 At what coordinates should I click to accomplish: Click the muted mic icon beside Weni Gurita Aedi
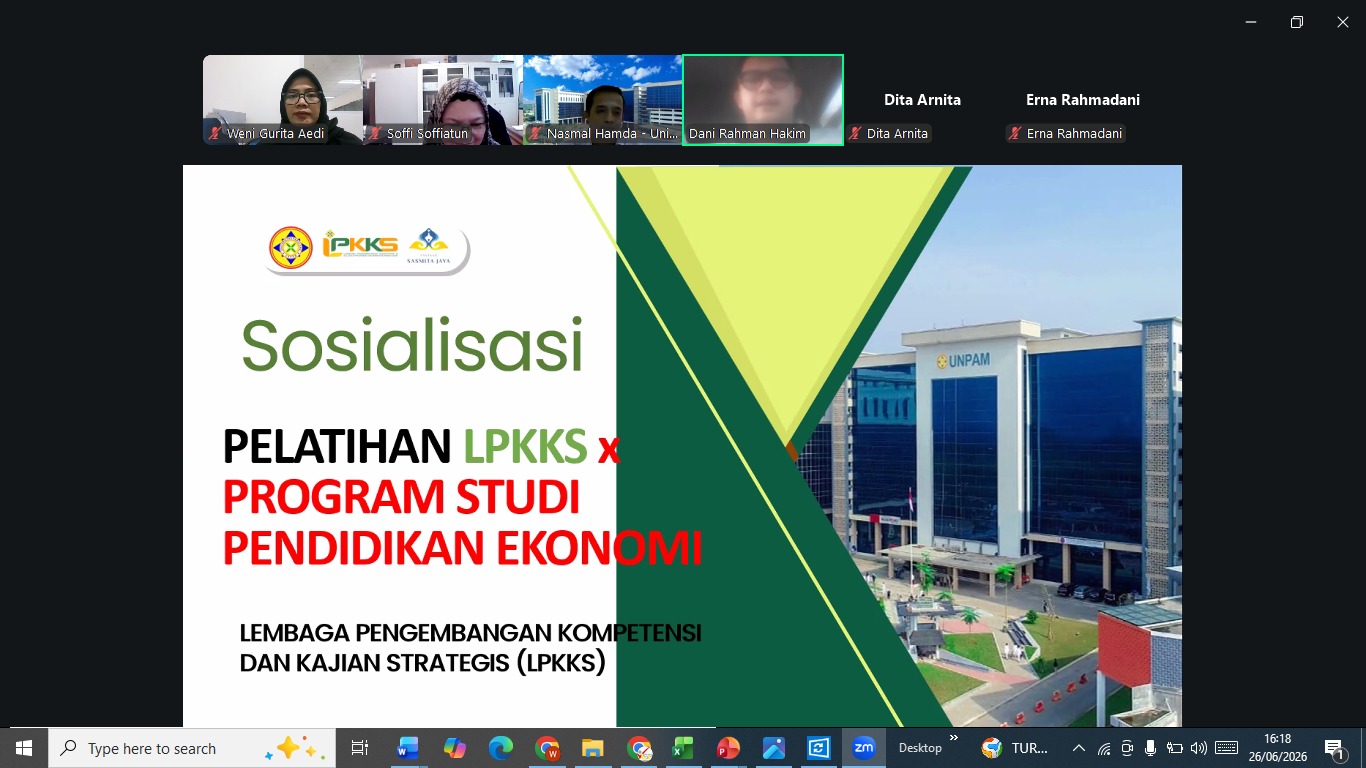pos(215,133)
